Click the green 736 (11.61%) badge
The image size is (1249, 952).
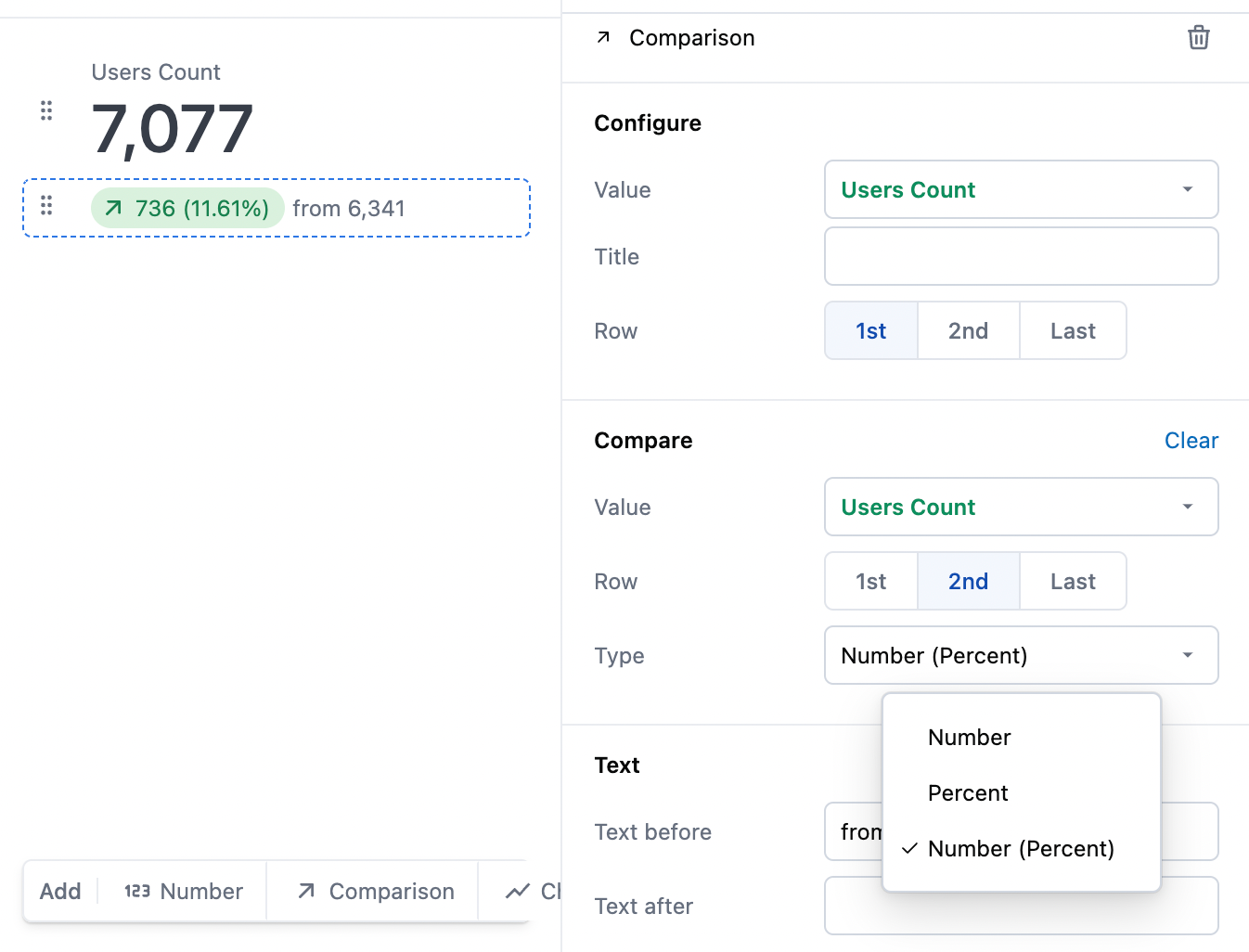coord(187,208)
